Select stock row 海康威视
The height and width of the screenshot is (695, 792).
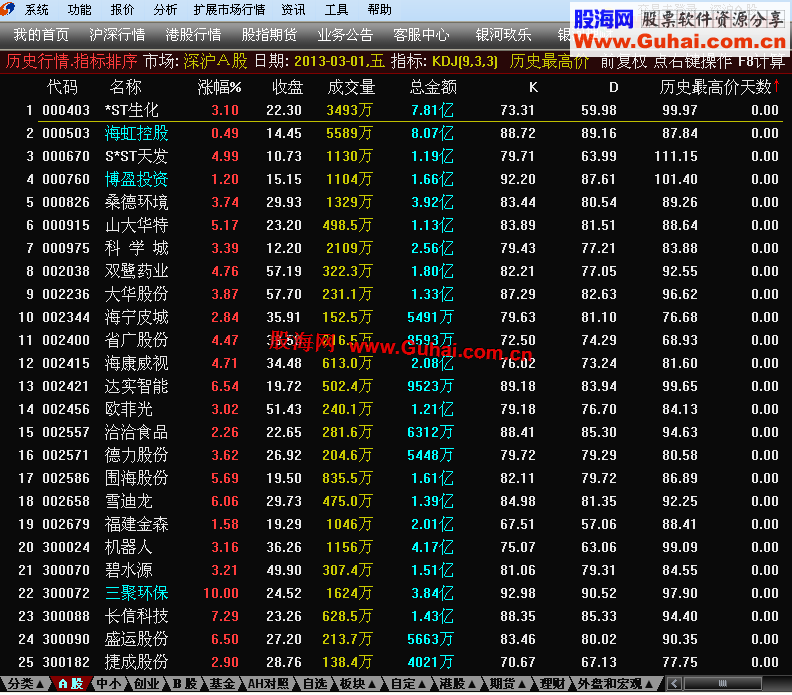(396, 363)
